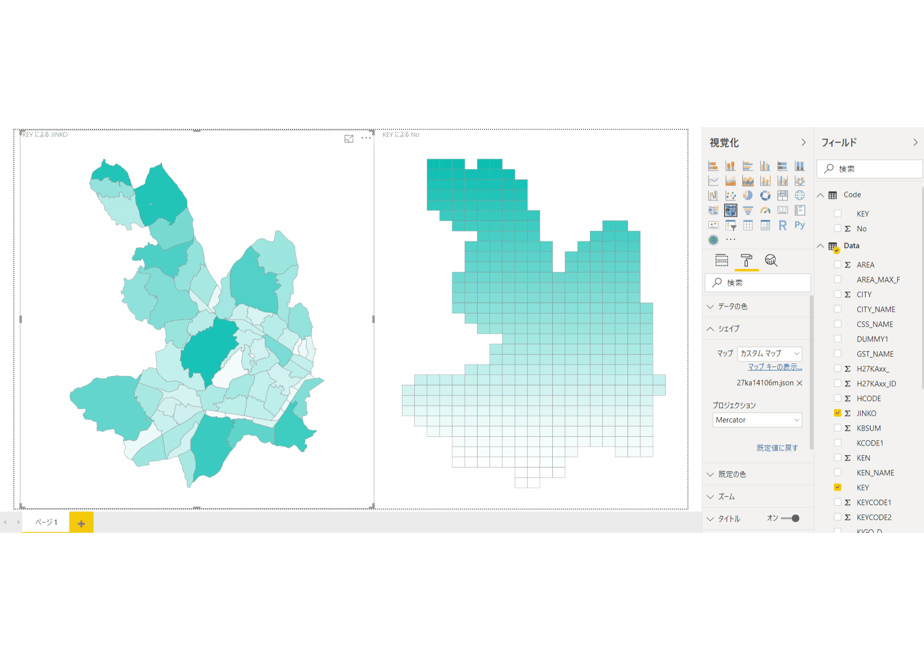Select the pie chart visual
Image resolution: width=924 pixels, height=660 pixels.
(x=748, y=195)
